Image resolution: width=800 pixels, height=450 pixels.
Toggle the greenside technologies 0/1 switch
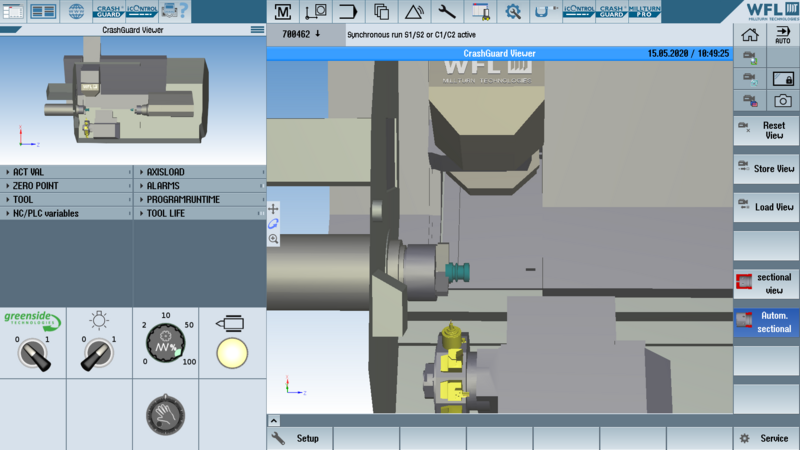click(x=33, y=352)
